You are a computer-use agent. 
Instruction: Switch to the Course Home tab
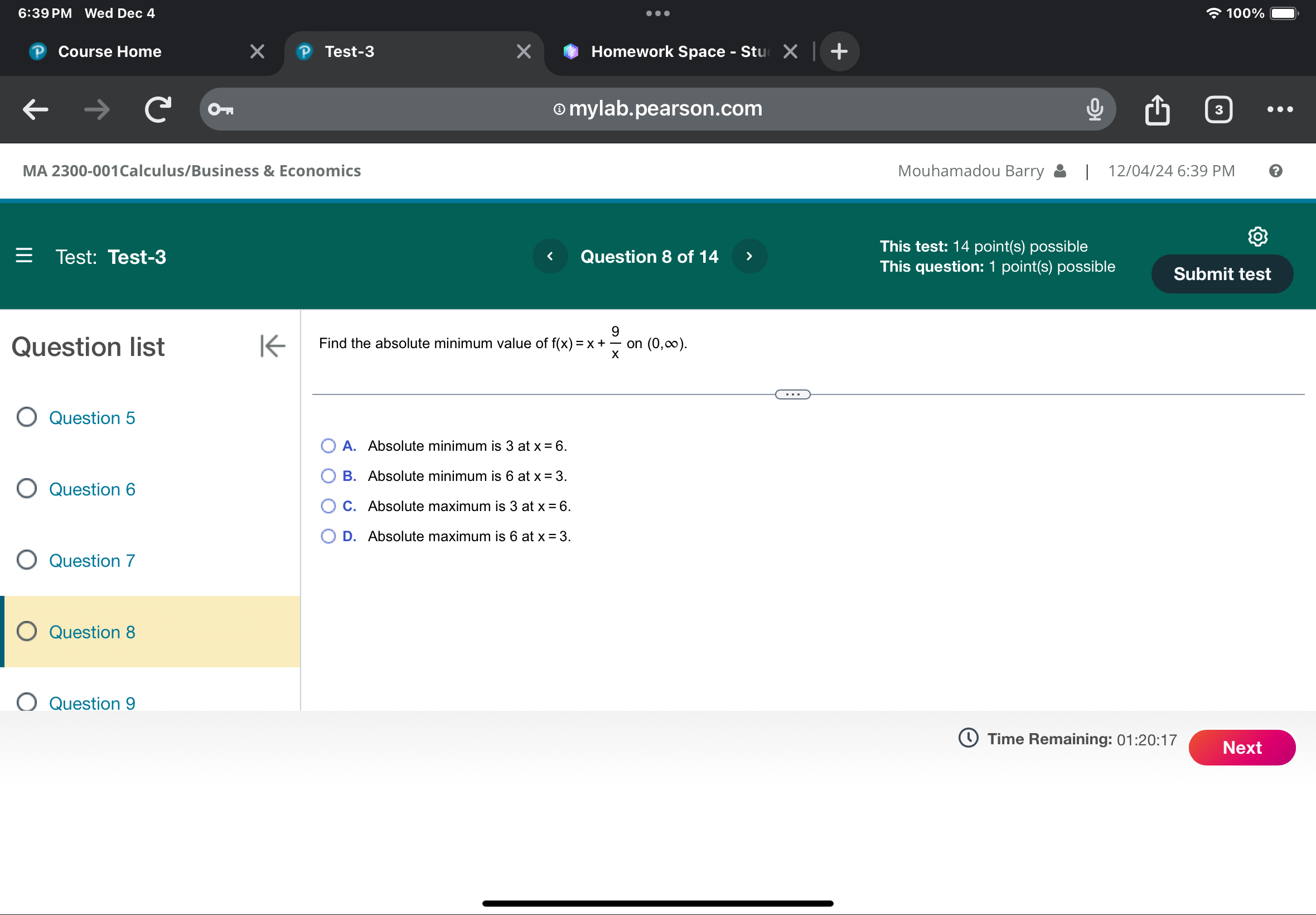(x=142, y=51)
